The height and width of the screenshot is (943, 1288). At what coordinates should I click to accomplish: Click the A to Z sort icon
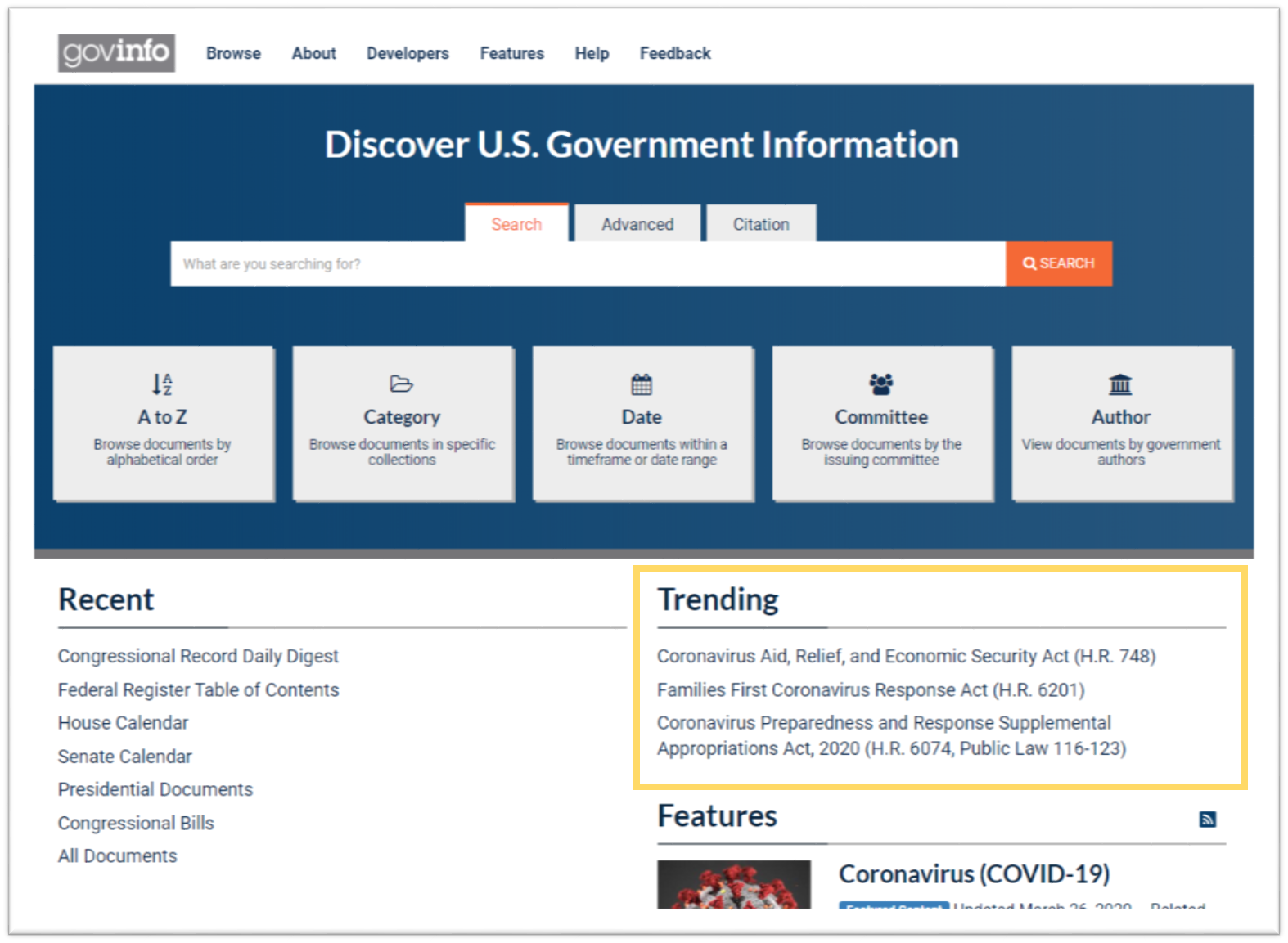pos(162,384)
